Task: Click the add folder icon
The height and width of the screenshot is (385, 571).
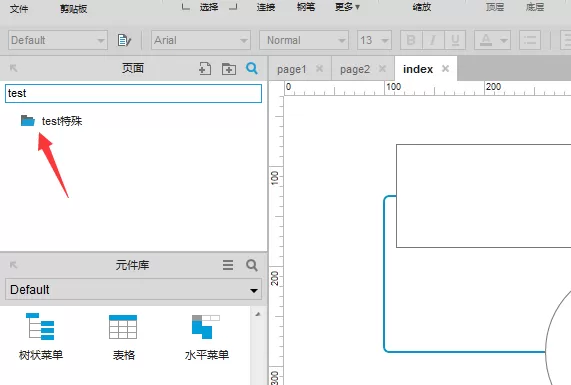Action: 229,68
